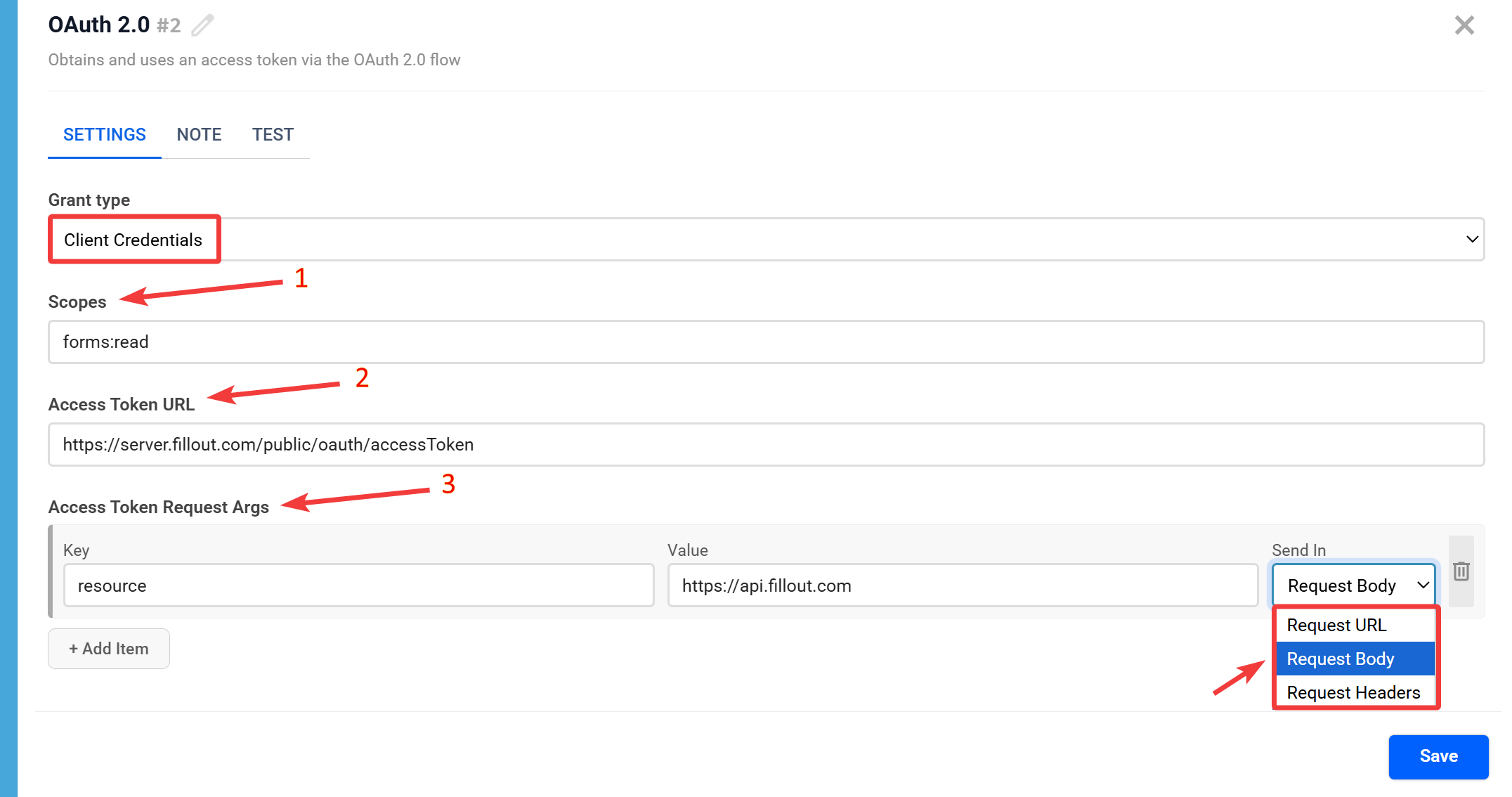Click the pencil edit name icon

[x=202, y=25]
